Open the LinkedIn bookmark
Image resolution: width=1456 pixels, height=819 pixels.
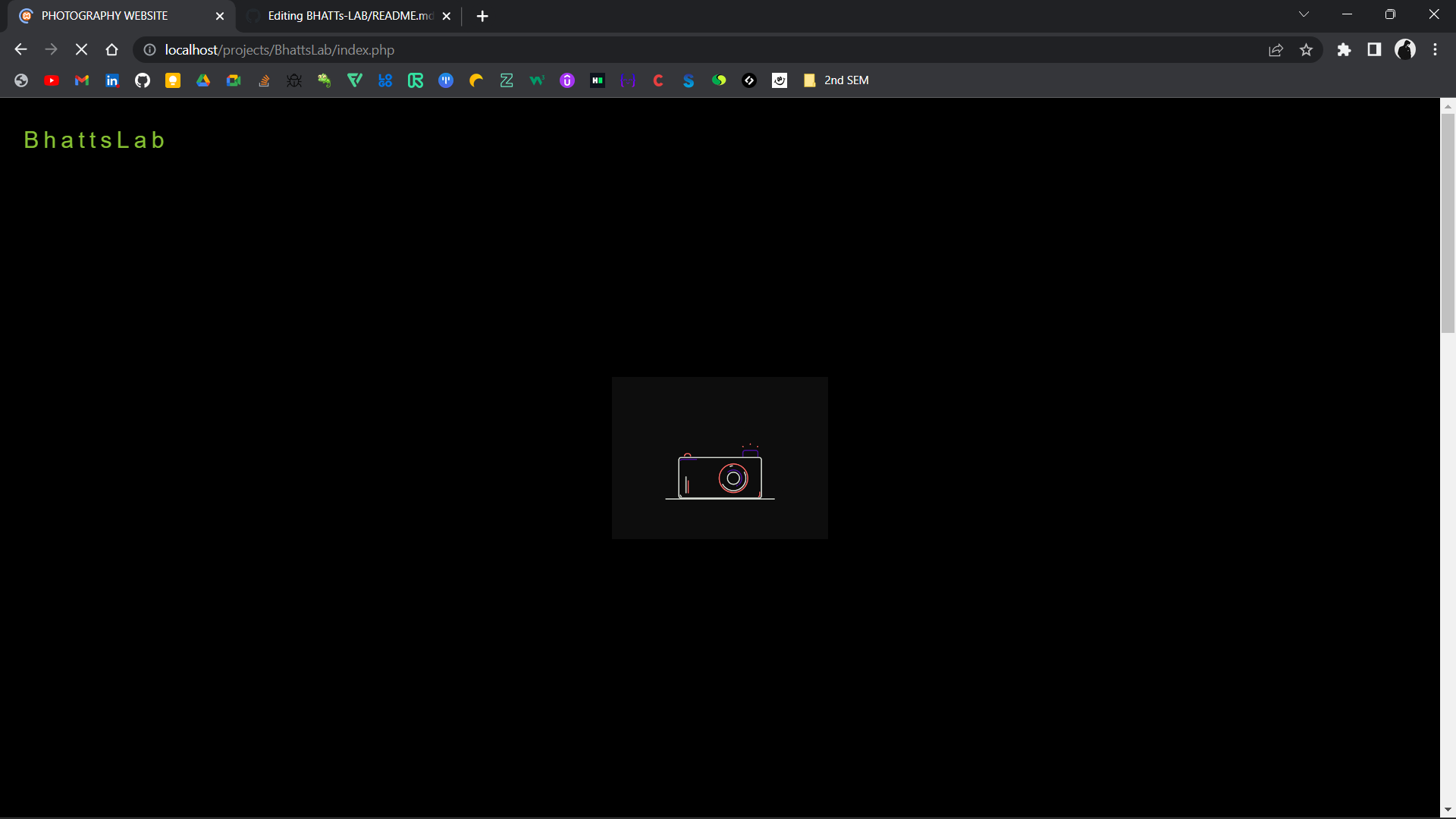(112, 80)
